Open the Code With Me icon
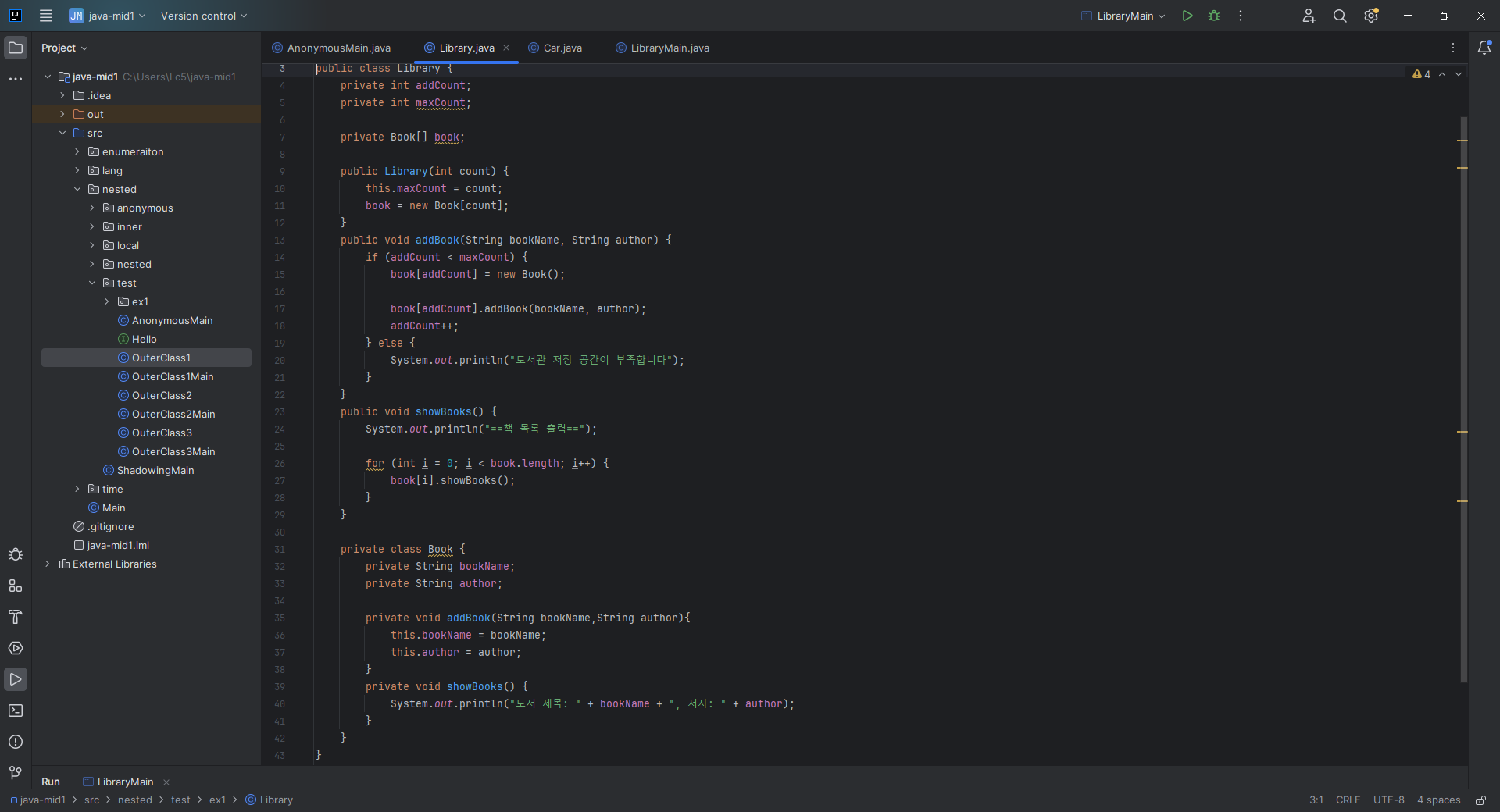 click(1309, 16)
